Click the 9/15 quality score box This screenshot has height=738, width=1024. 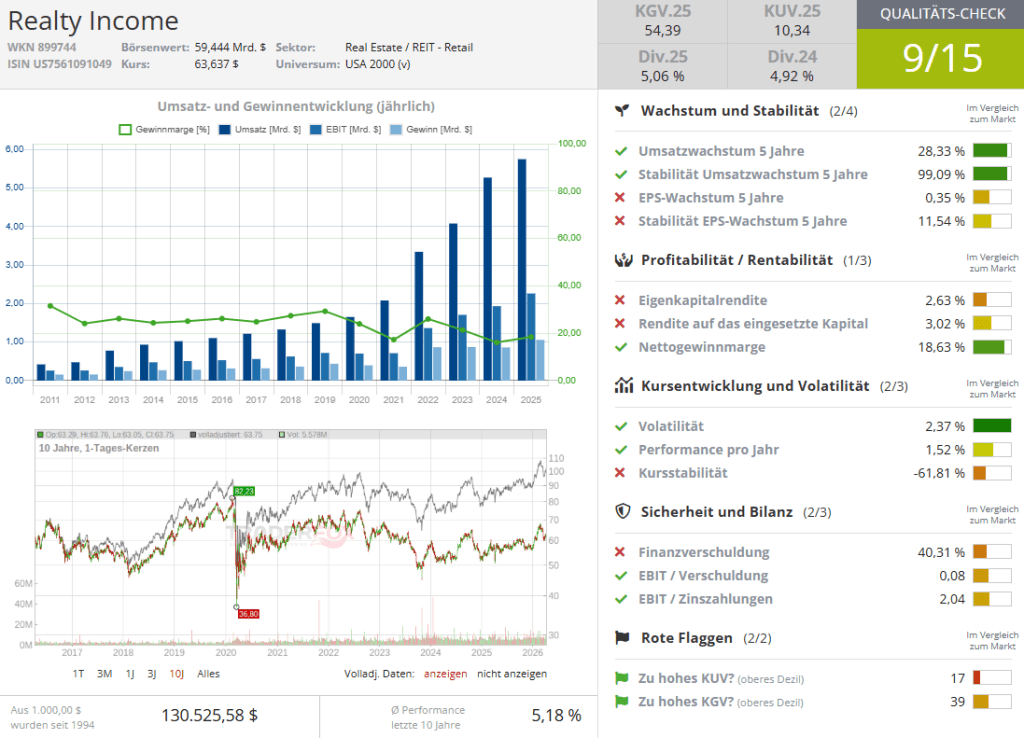point(939,59)
